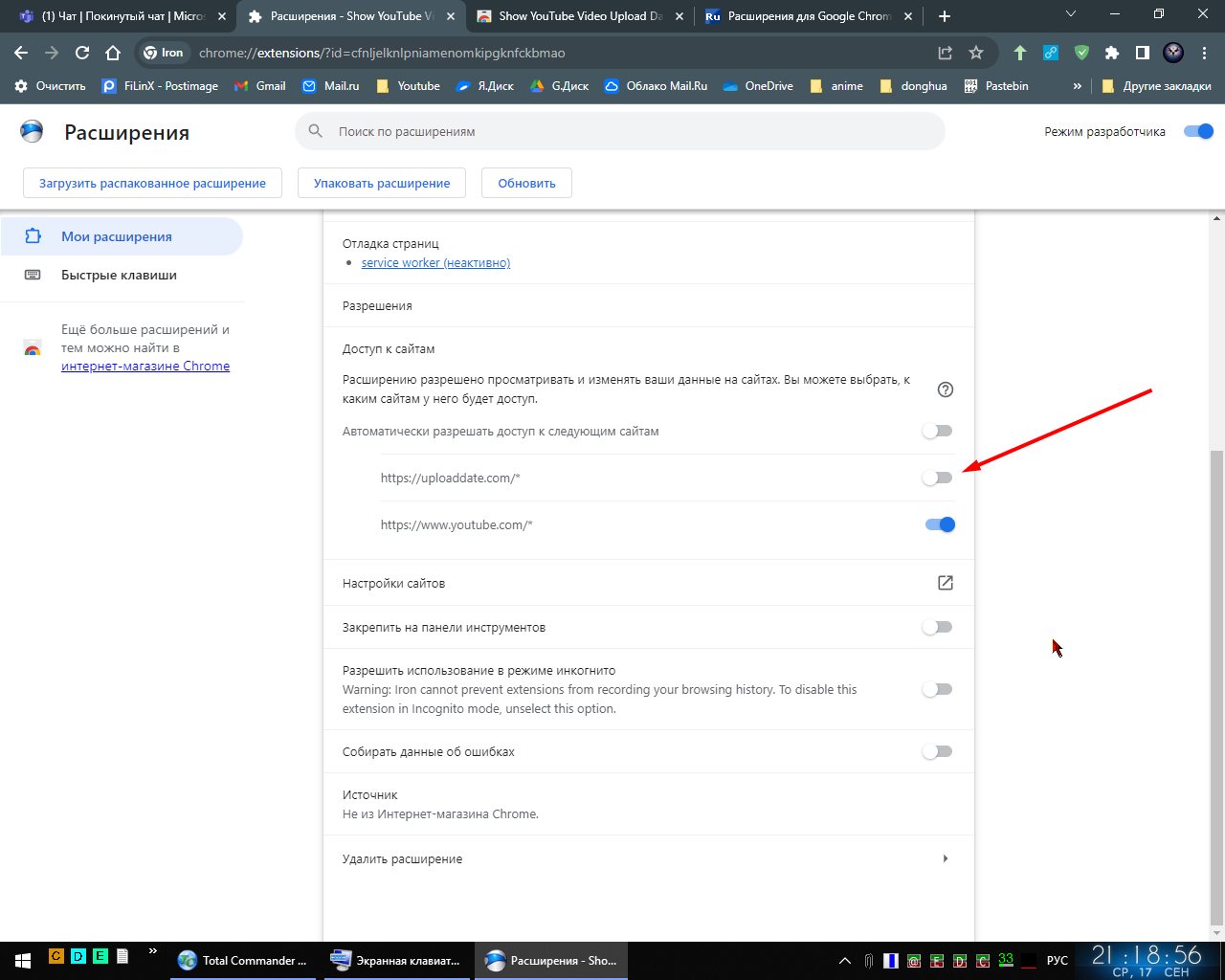Click the browser reload page icon
Image resolution: width=1225 pixels, height=980 pixels.
(82, 53)
